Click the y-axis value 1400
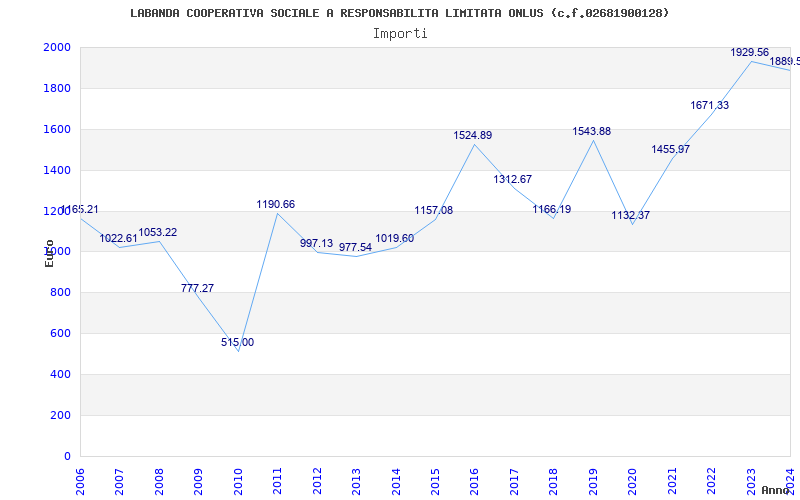 [x=57, y=170]
